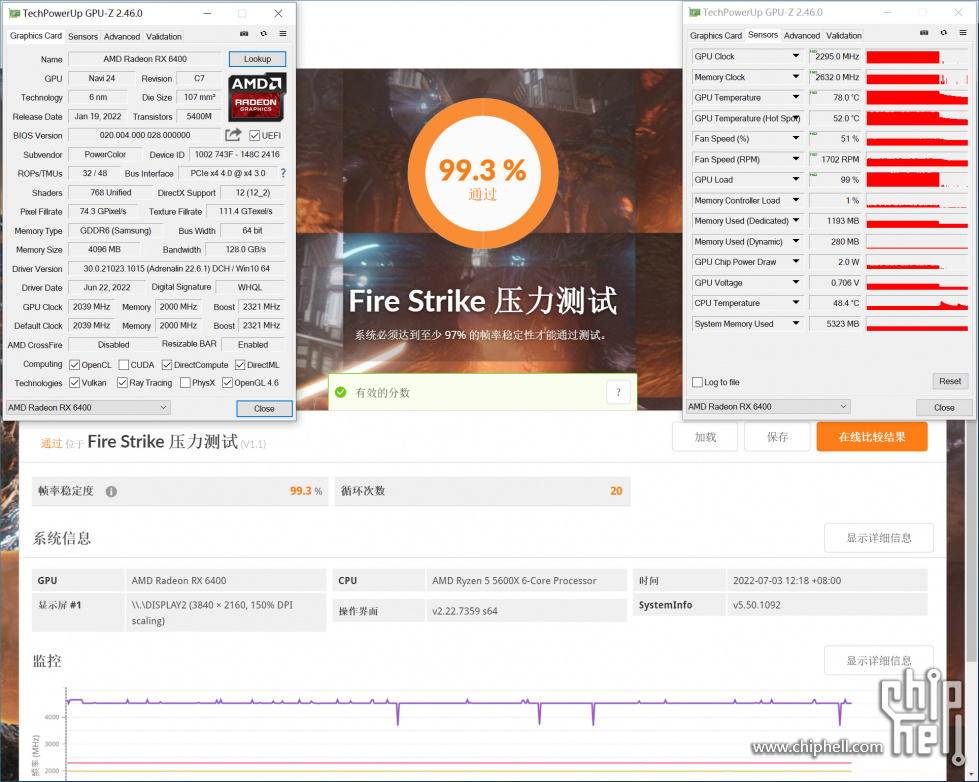Click the 1702 RPM fan speed value
The height and width of the screenshot is (782, 979).
(x=835, y=159)
